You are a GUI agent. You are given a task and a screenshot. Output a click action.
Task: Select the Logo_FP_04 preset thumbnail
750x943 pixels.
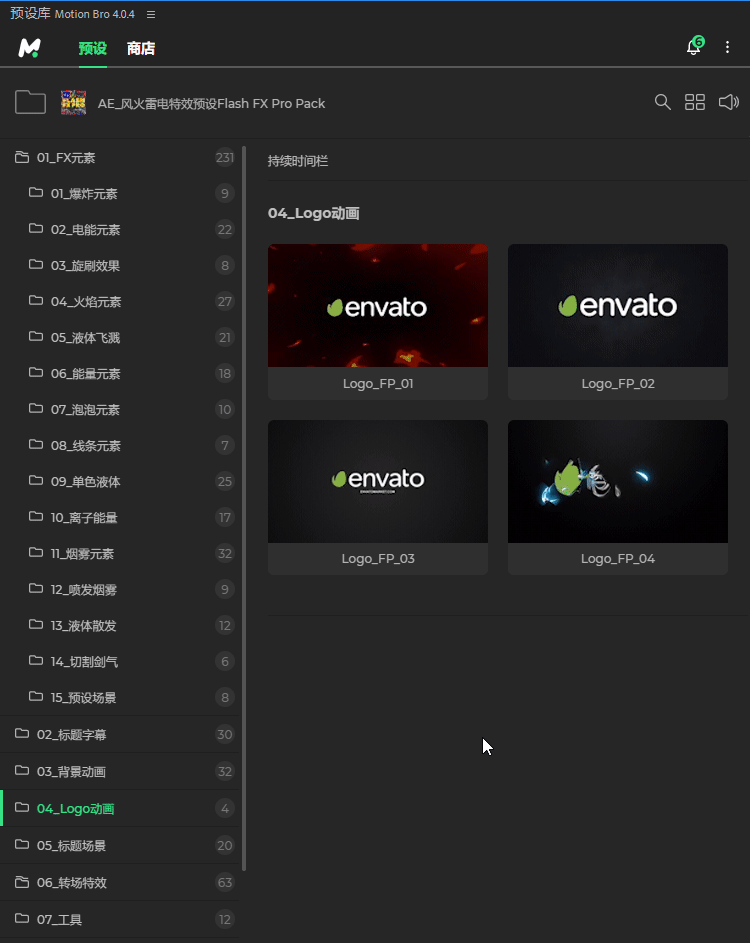pyautogui.click(x=618, y=481)
